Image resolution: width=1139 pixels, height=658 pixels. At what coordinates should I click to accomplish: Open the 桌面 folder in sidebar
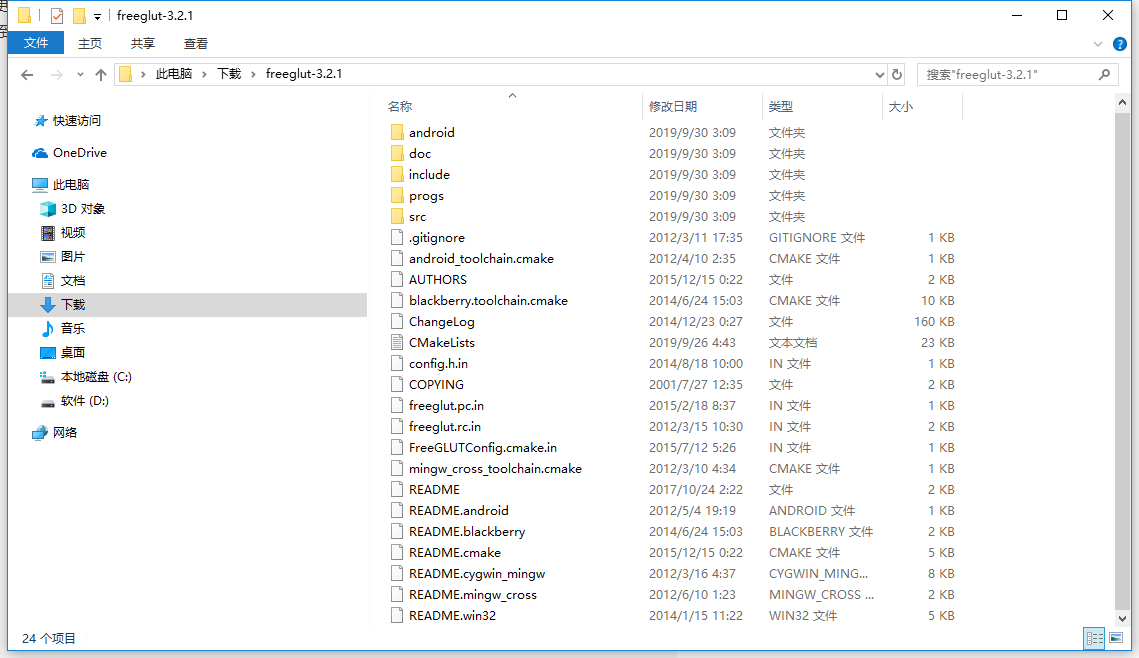click(73, 352)
